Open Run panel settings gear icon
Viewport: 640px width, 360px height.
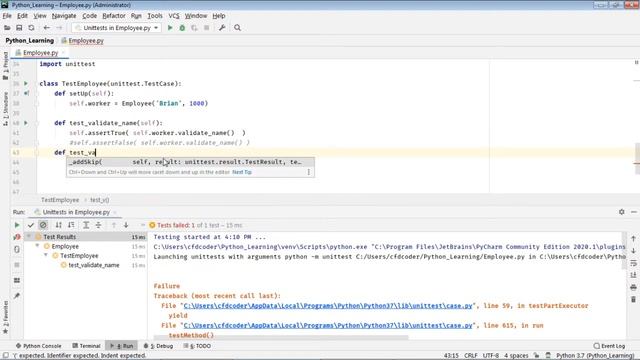(x=621, y=212)
